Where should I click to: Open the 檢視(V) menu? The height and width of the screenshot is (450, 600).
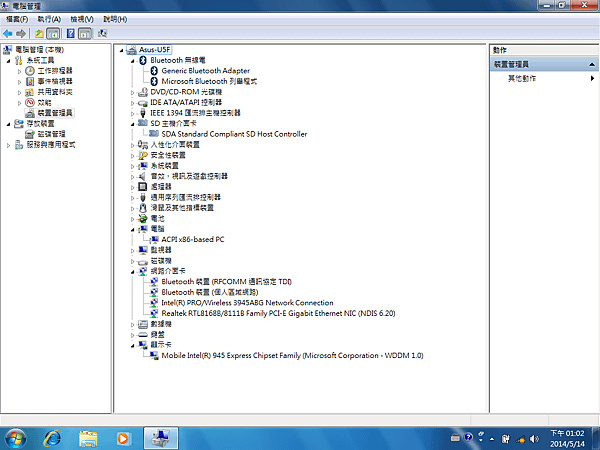click(x=82, y=19)
